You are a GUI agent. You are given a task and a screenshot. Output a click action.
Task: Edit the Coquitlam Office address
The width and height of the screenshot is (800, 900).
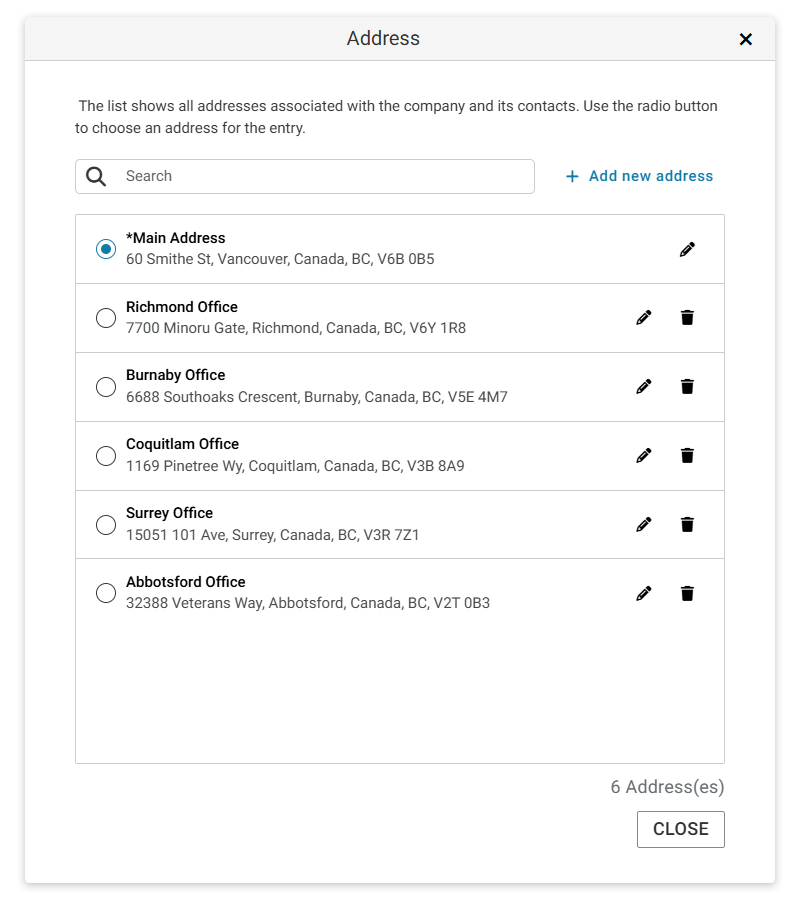[644, 455]
